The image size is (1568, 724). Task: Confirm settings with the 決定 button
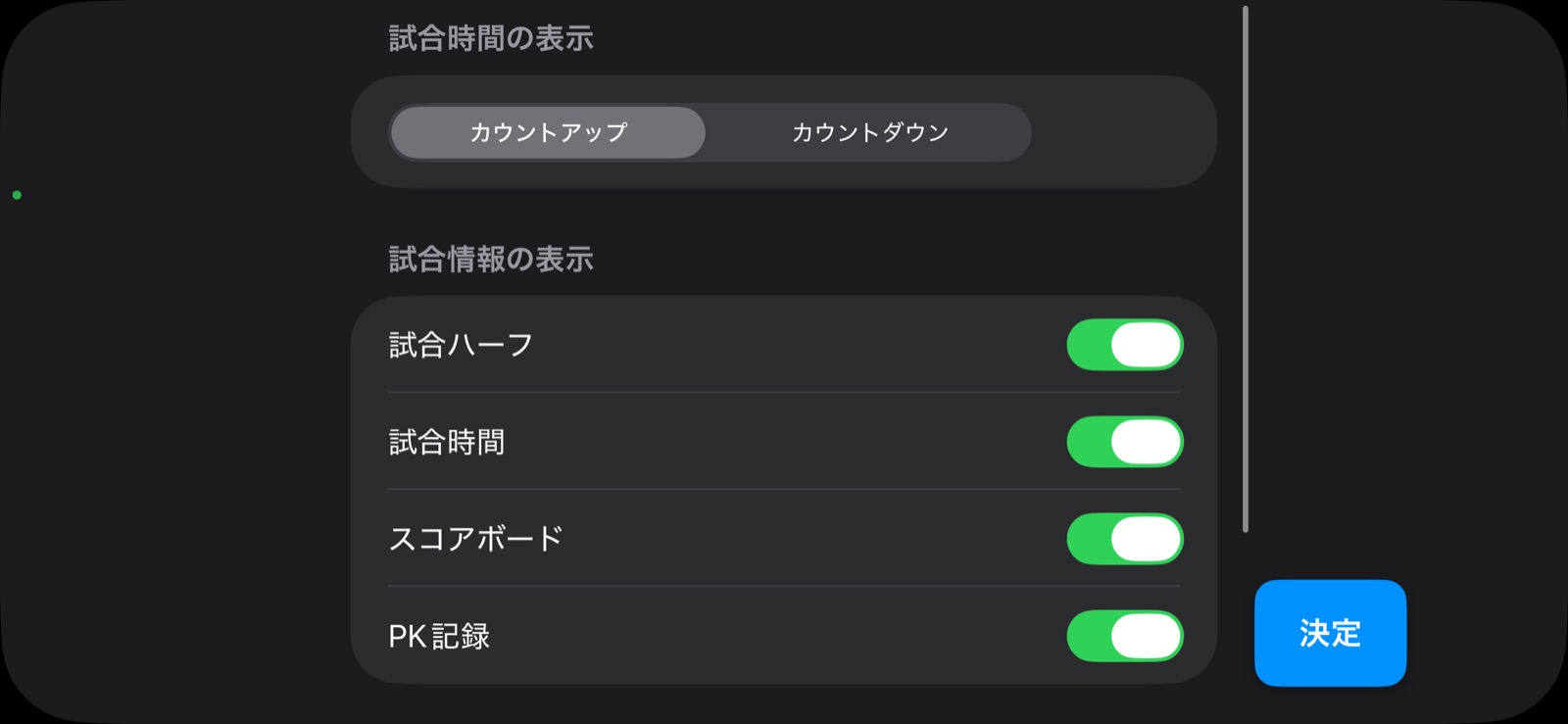pyautogui.click(x=1330, y=634)
